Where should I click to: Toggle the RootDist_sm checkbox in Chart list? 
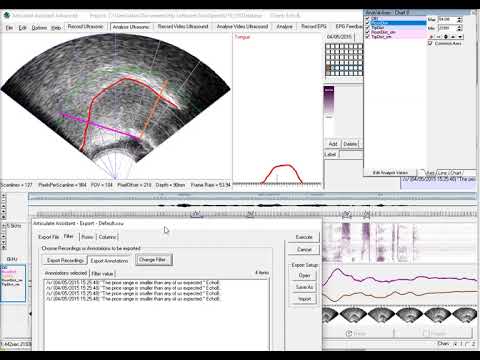click(x=368, y=32)
